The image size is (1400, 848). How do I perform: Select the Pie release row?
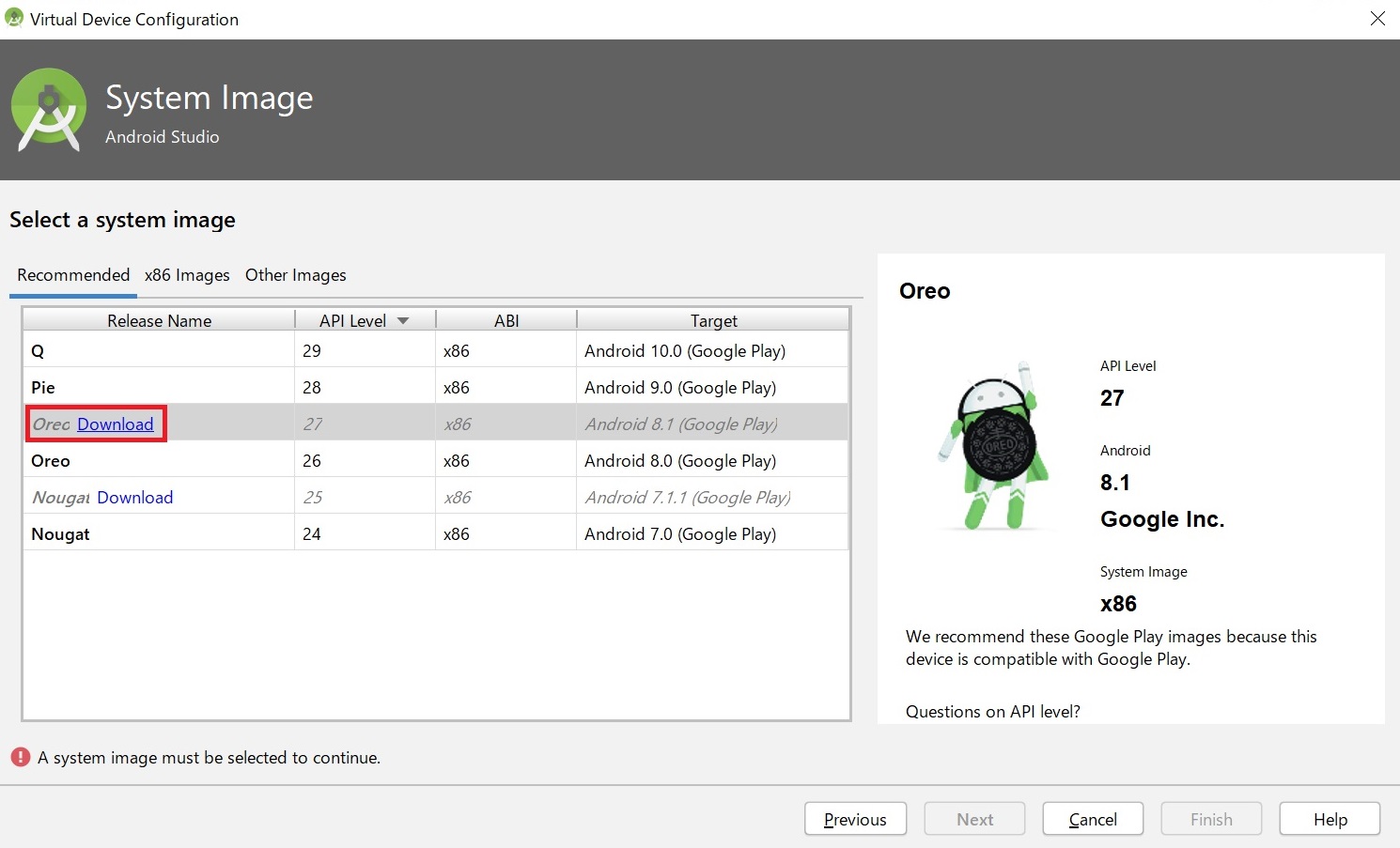coord(436,387)
